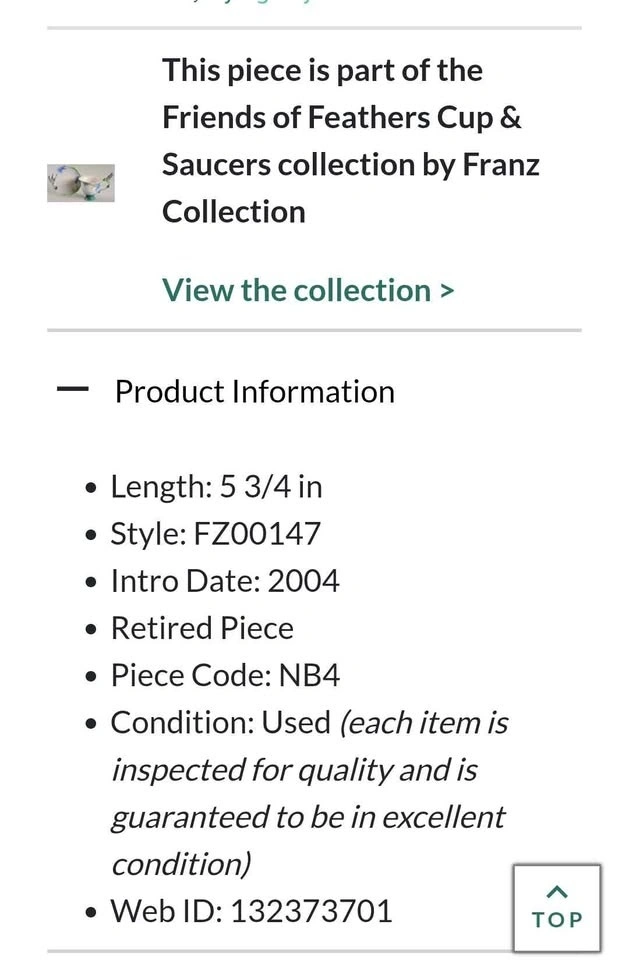
Task: Click the bullet beside Length entry
Action: 92,488
